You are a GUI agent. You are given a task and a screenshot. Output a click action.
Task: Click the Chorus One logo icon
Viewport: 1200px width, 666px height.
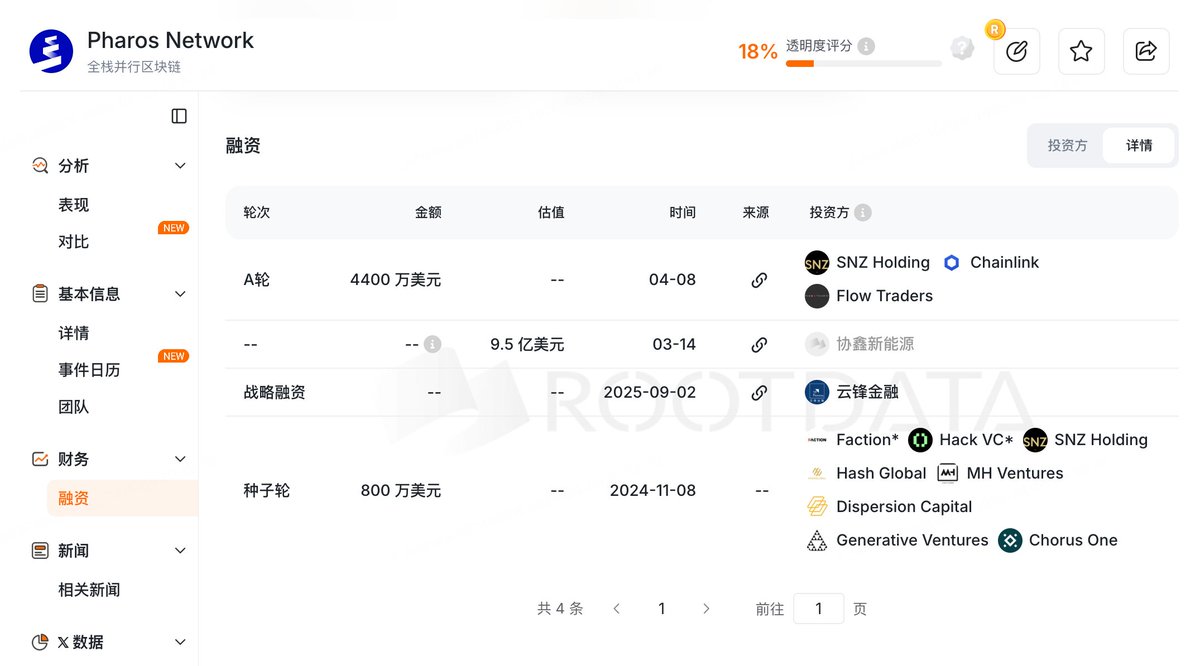pyautogui.click(x=1010, y=541)
